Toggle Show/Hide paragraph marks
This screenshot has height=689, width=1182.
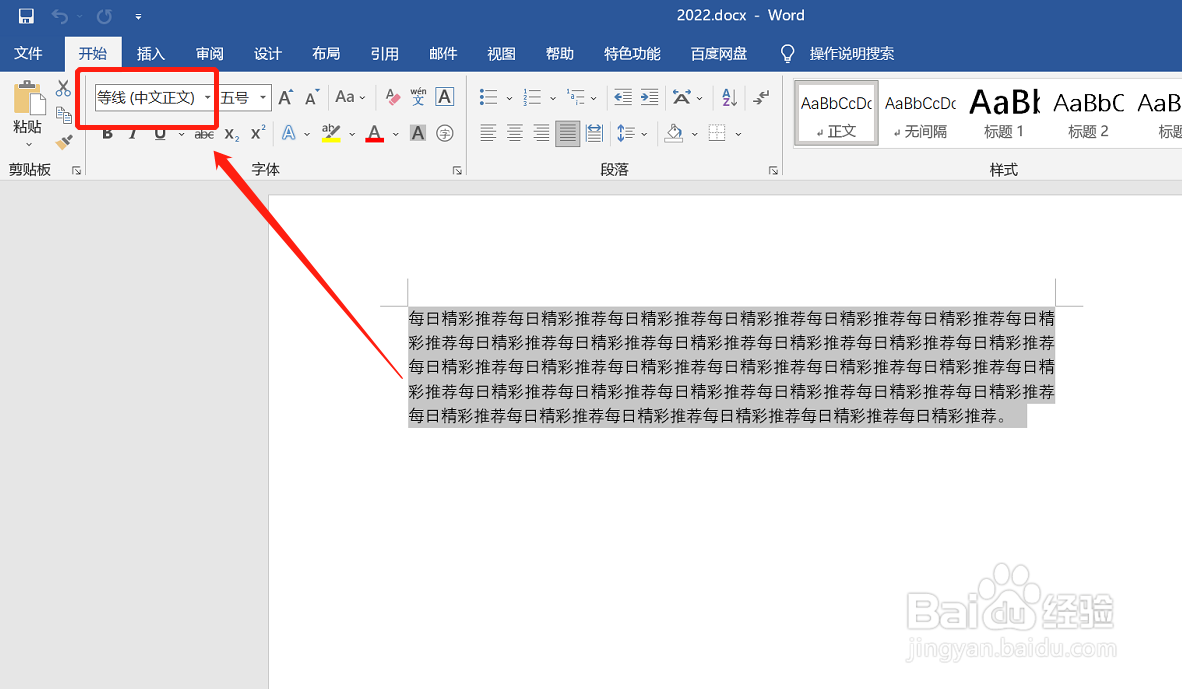(760, 96)
